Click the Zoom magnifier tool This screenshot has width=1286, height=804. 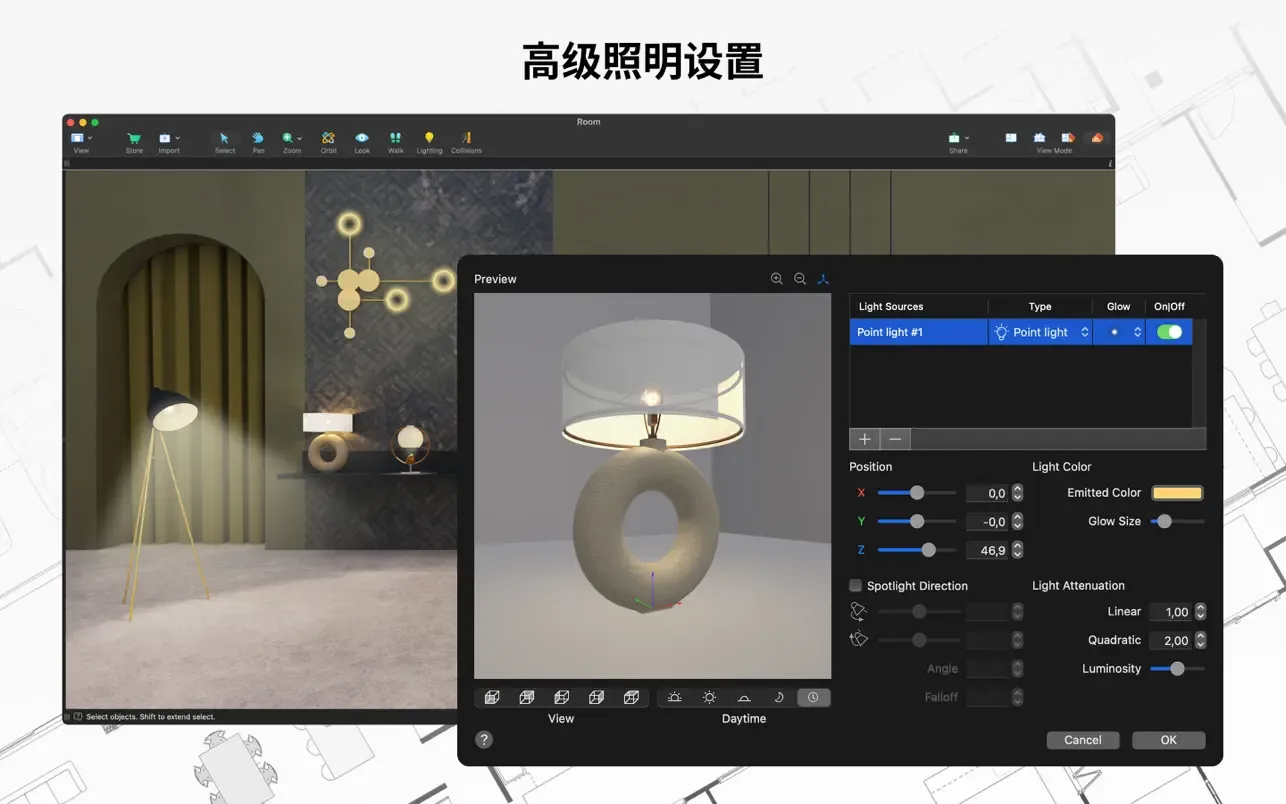pyautogui.click(x=288, y=138)
